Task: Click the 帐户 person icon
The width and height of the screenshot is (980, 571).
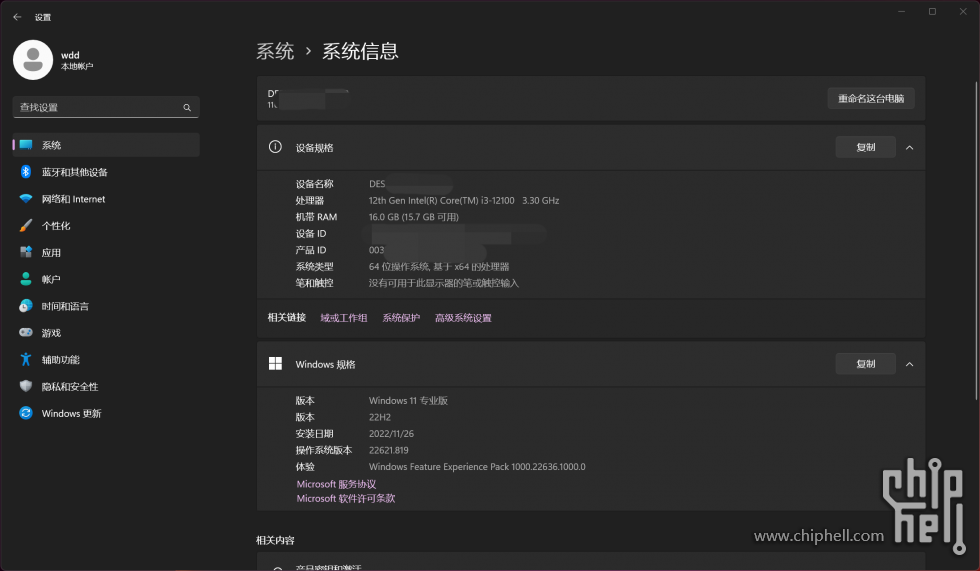Action: pos(26,279)
